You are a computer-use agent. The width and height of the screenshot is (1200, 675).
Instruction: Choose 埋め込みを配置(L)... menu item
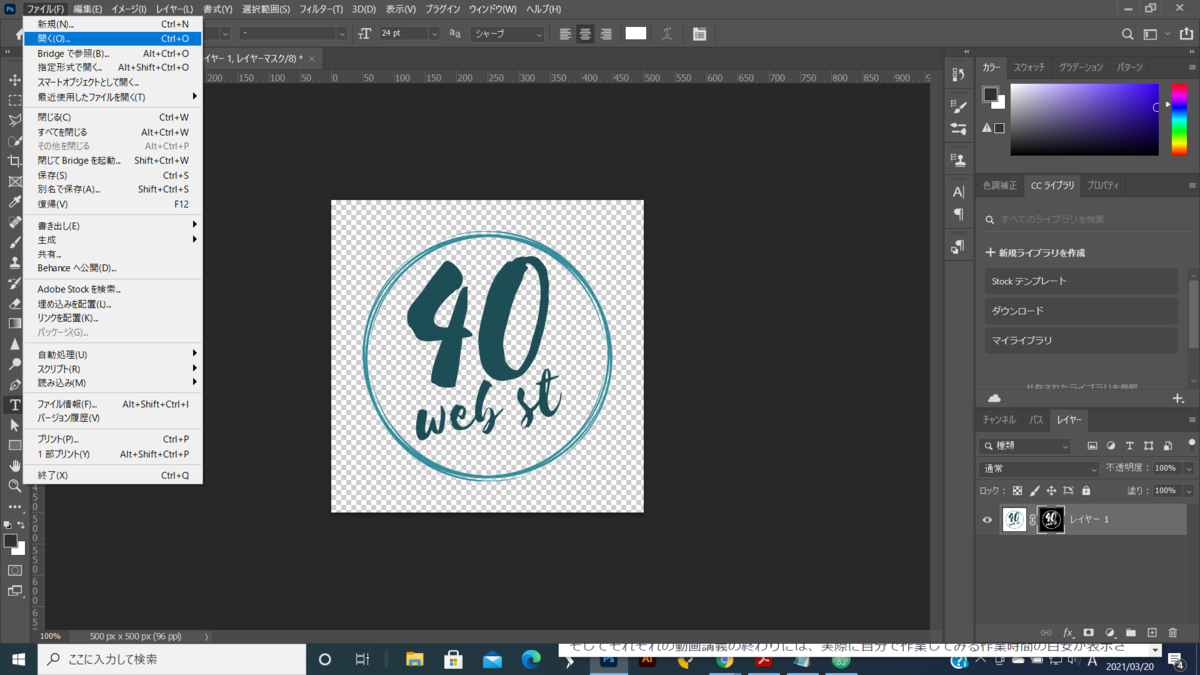[x=113, y=304]
